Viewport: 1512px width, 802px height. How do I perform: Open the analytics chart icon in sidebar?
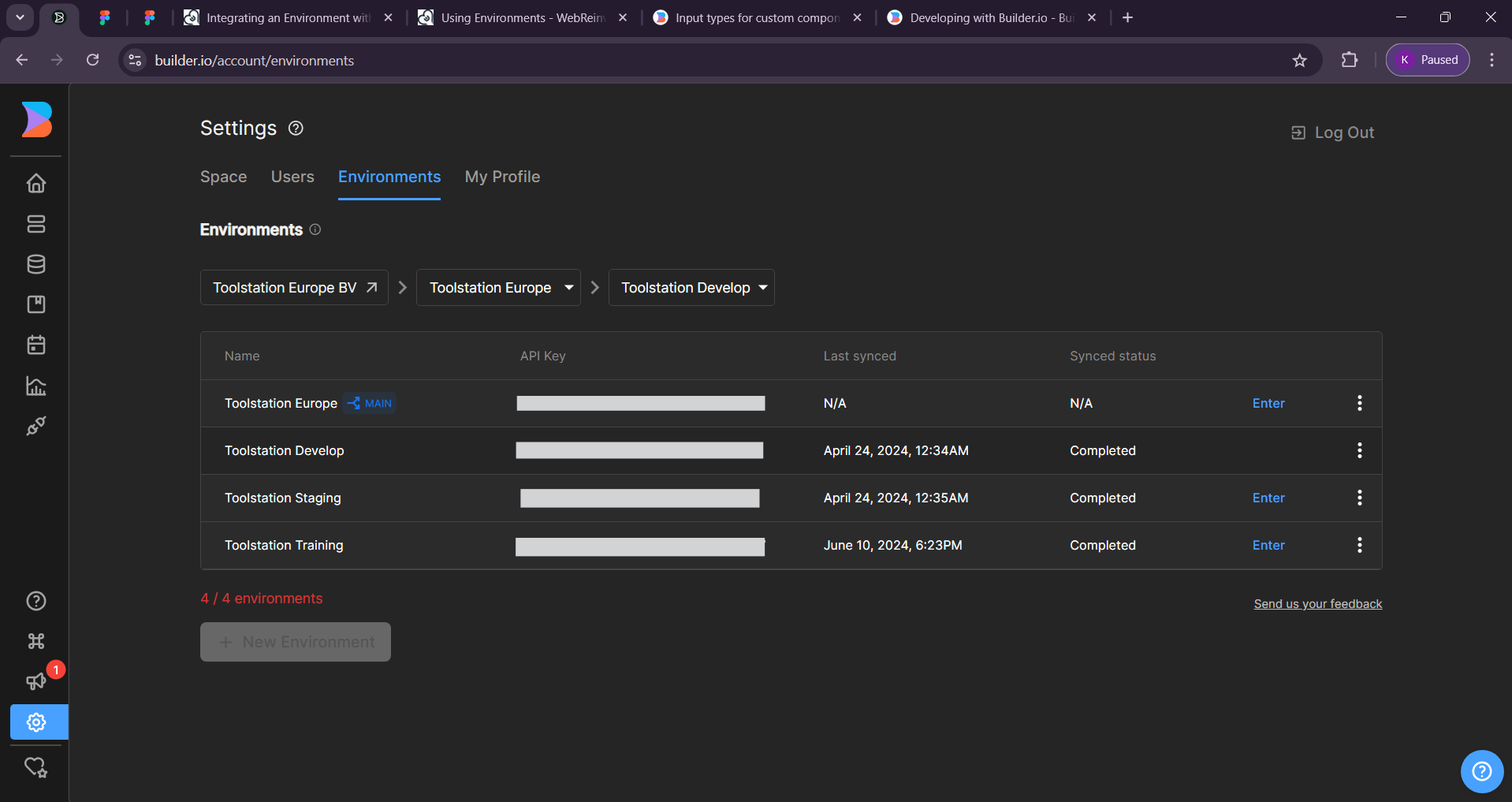[x=36, y=386]
